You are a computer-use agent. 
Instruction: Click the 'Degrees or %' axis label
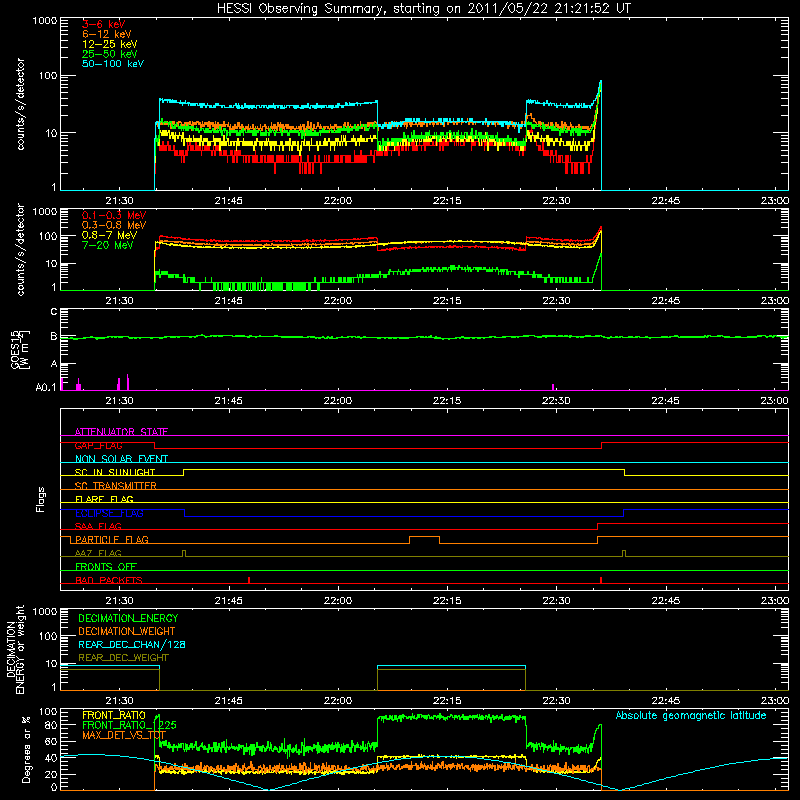click(26, 749)
